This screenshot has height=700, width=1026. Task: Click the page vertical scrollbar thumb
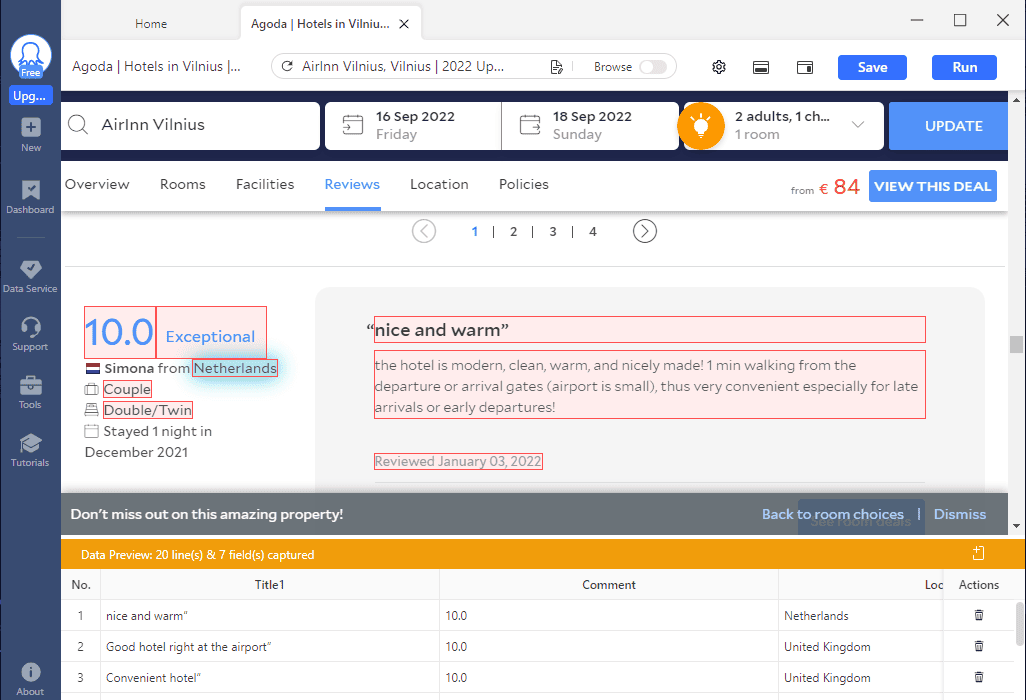pyautogui.click(x=1016, y=344)
